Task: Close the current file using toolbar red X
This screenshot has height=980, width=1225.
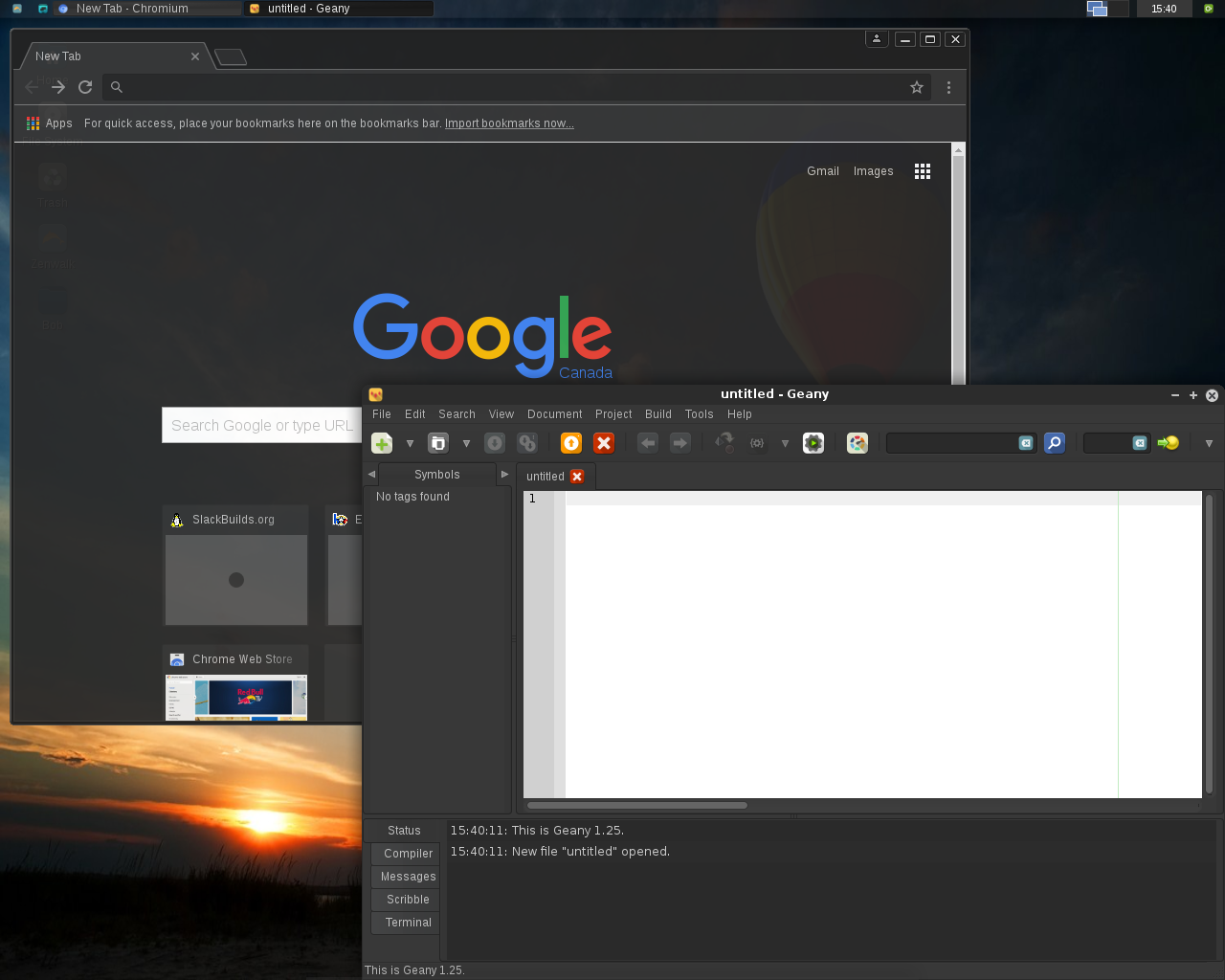Action: pos(604,443)
